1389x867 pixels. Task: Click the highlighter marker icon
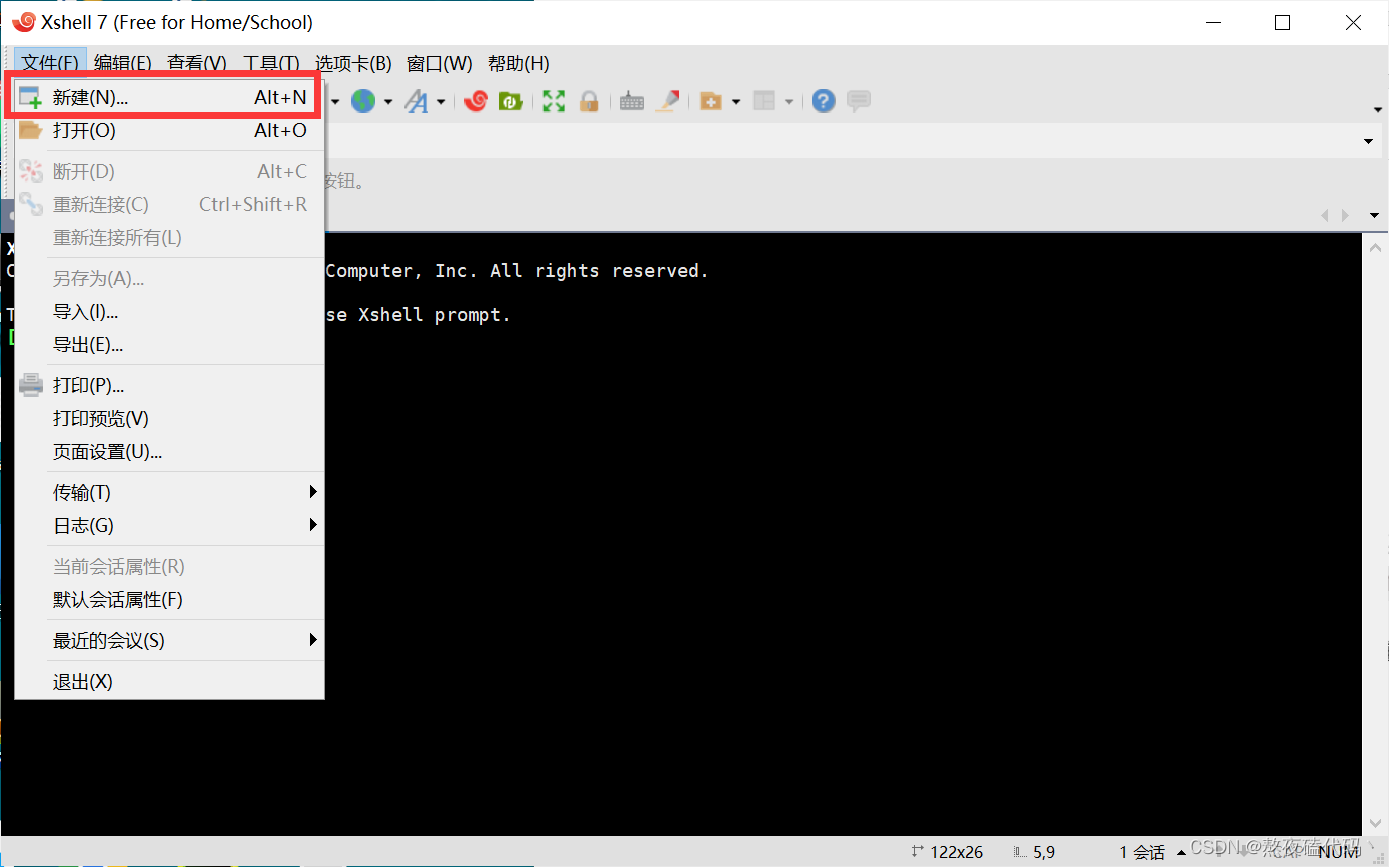click(x=668, y=101)
